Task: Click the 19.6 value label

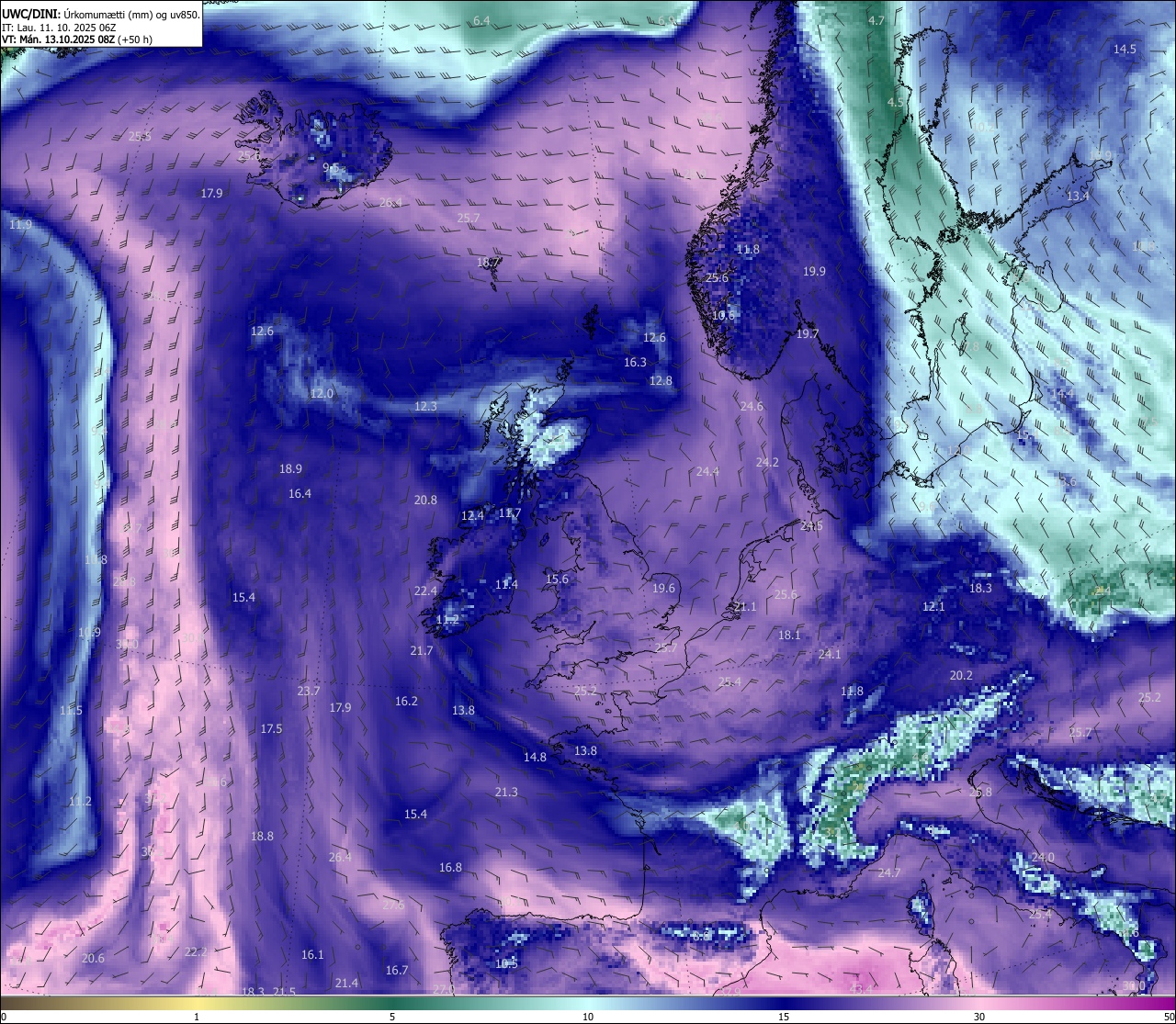Action: pos(663,588)
